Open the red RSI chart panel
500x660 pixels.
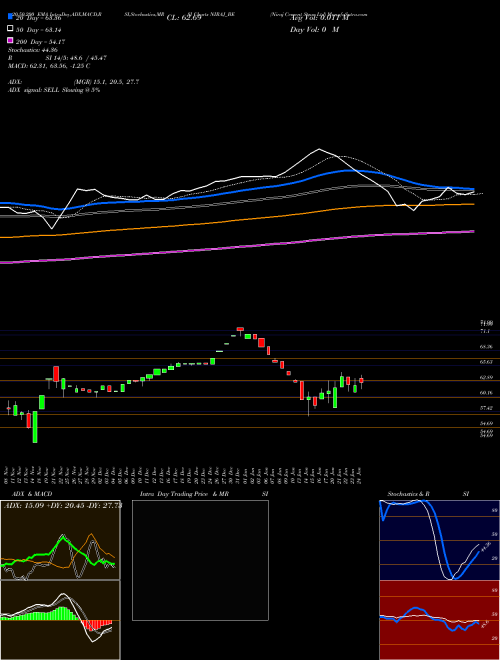[440, 620]
